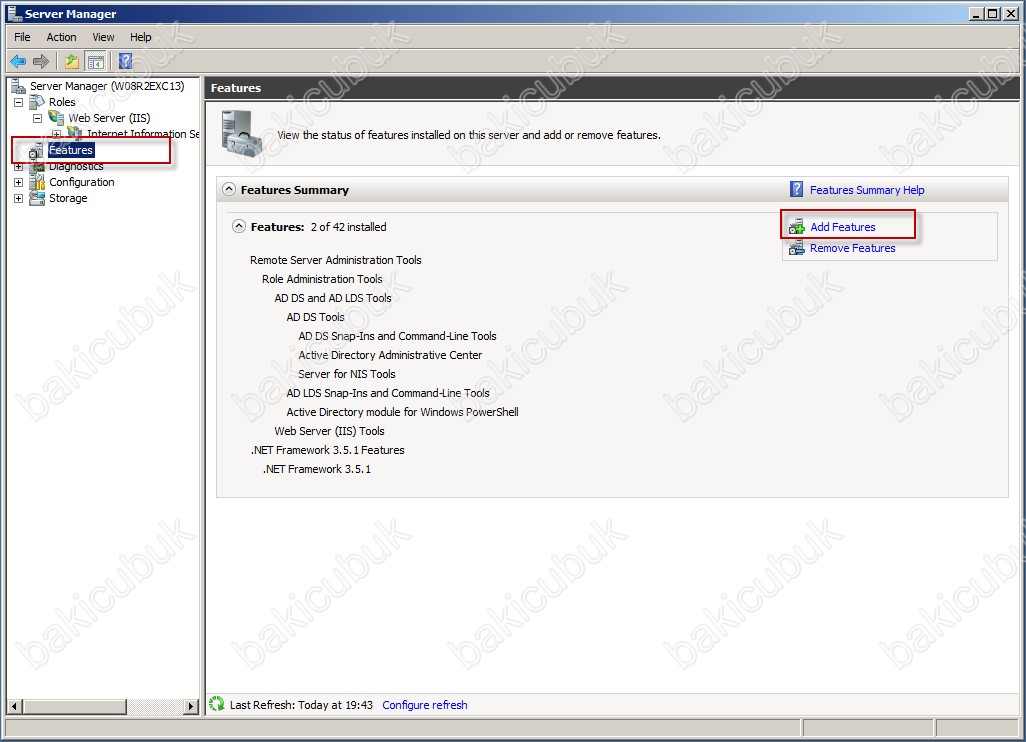The width and height of the screenshot is (1026, 742).
Task: Click the .NET Framework 3.5.1 sub-entry
Action: (317, 468)
